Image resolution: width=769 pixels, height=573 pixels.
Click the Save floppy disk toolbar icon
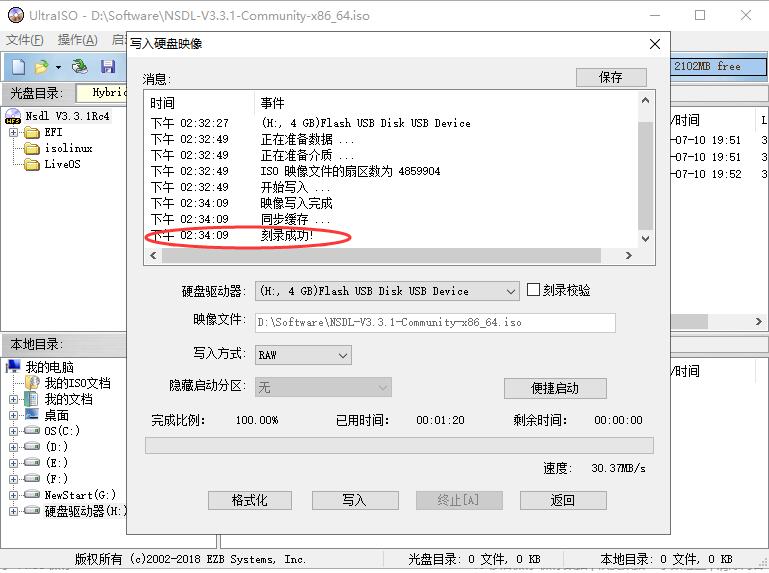(107, 67)
